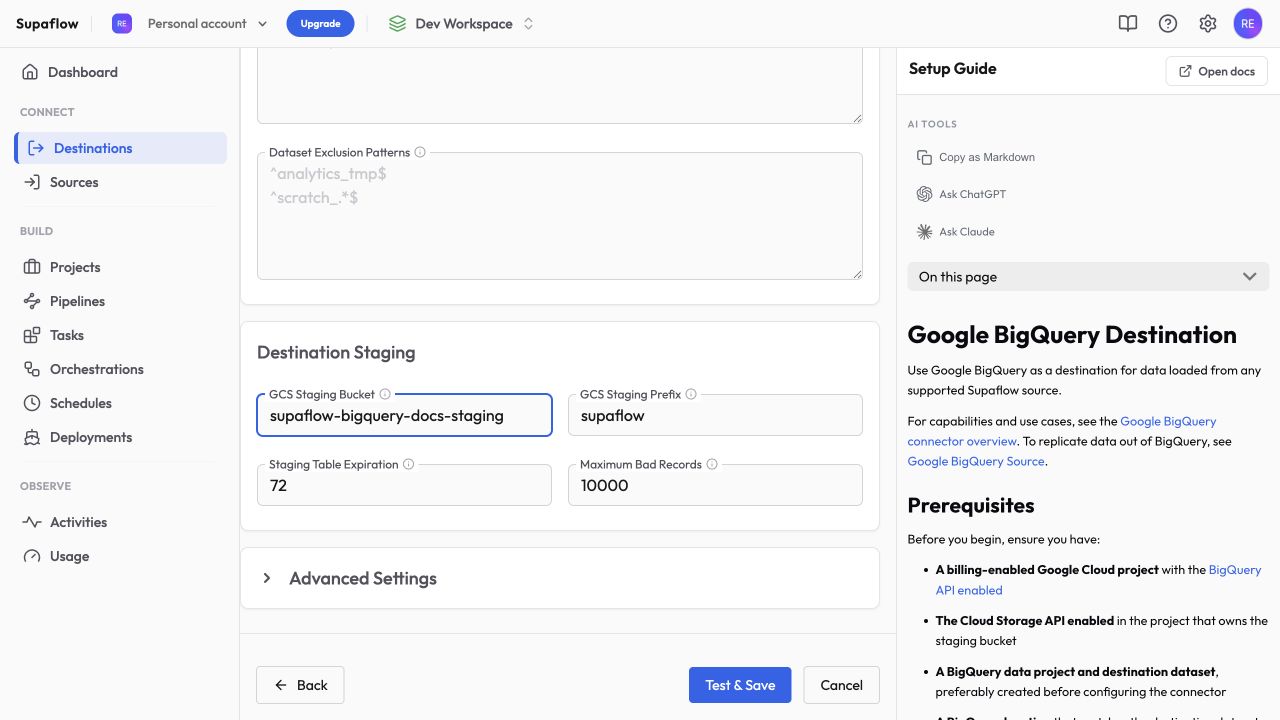Click the Ask ChatGPT text
The width and height of the screenshot is (1280, 720).
pyautogui.click(x=972, y=194)
